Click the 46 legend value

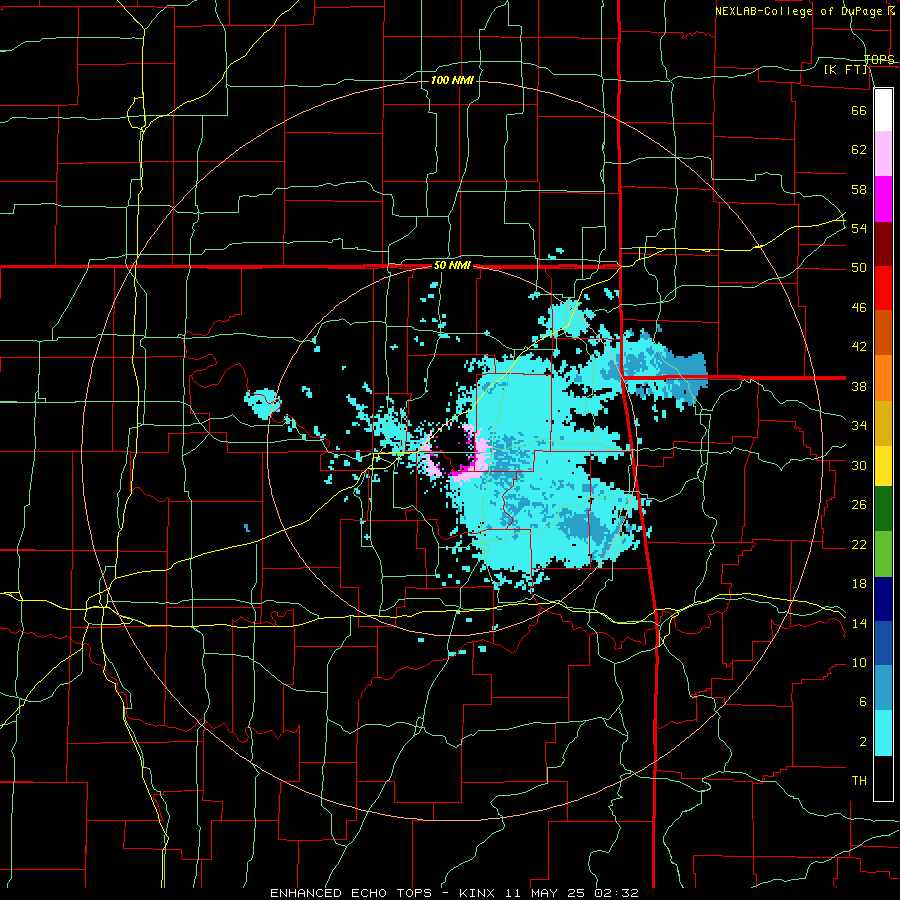coord(859,308)
